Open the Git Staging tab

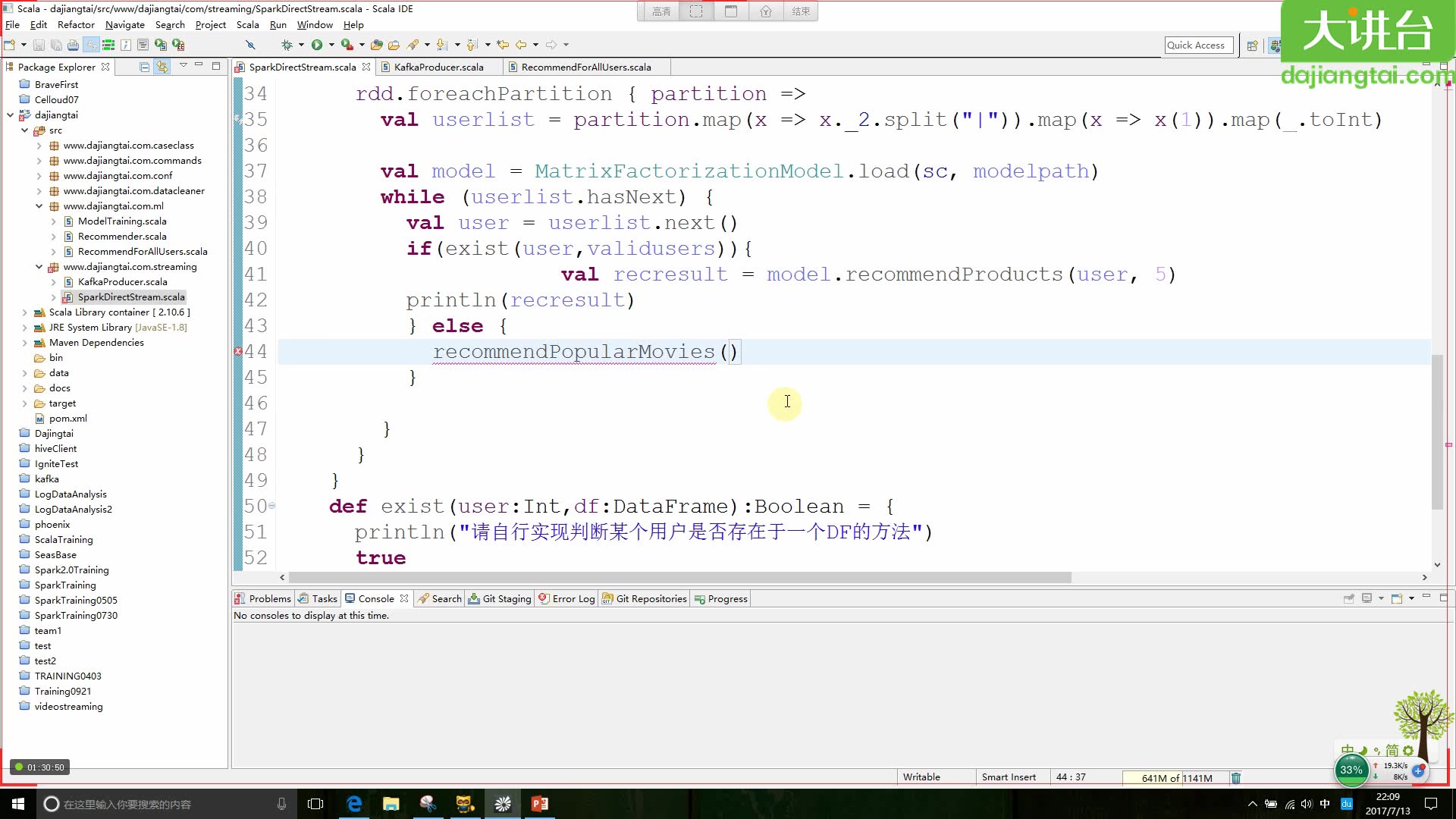point(500,598)
